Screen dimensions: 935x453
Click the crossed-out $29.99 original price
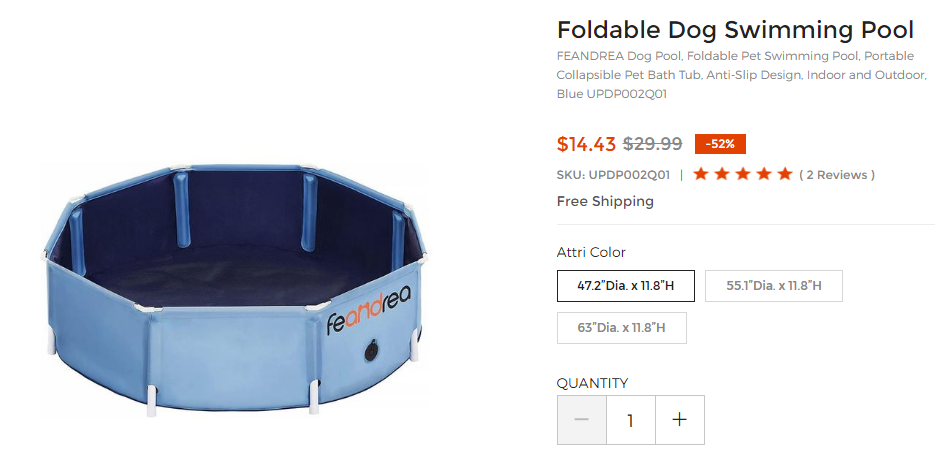pos(652,144)
